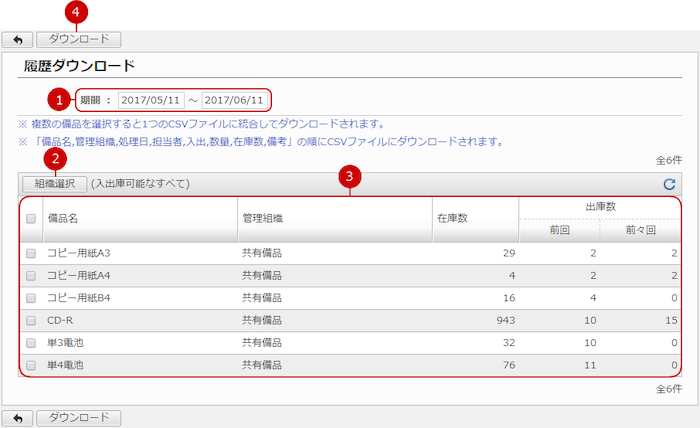Check the コピー用紙A4 row checkbox

(x=31, y=276)
